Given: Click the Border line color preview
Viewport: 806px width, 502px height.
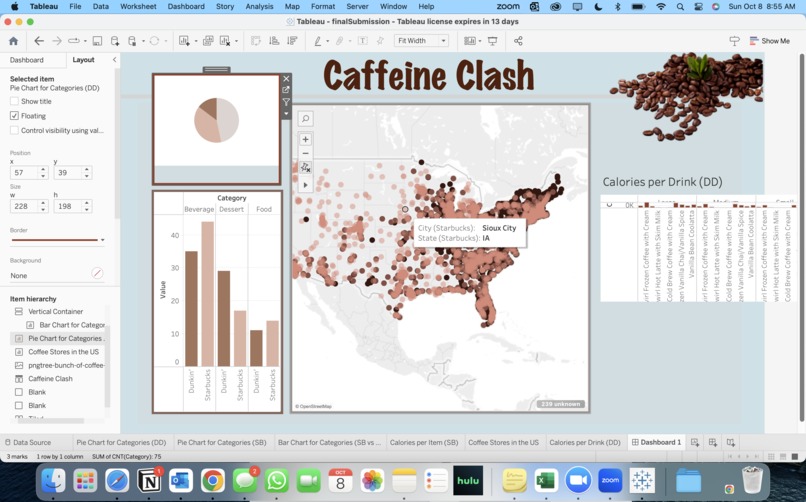Looking at the screenshot, I should (x=54, y=239).
